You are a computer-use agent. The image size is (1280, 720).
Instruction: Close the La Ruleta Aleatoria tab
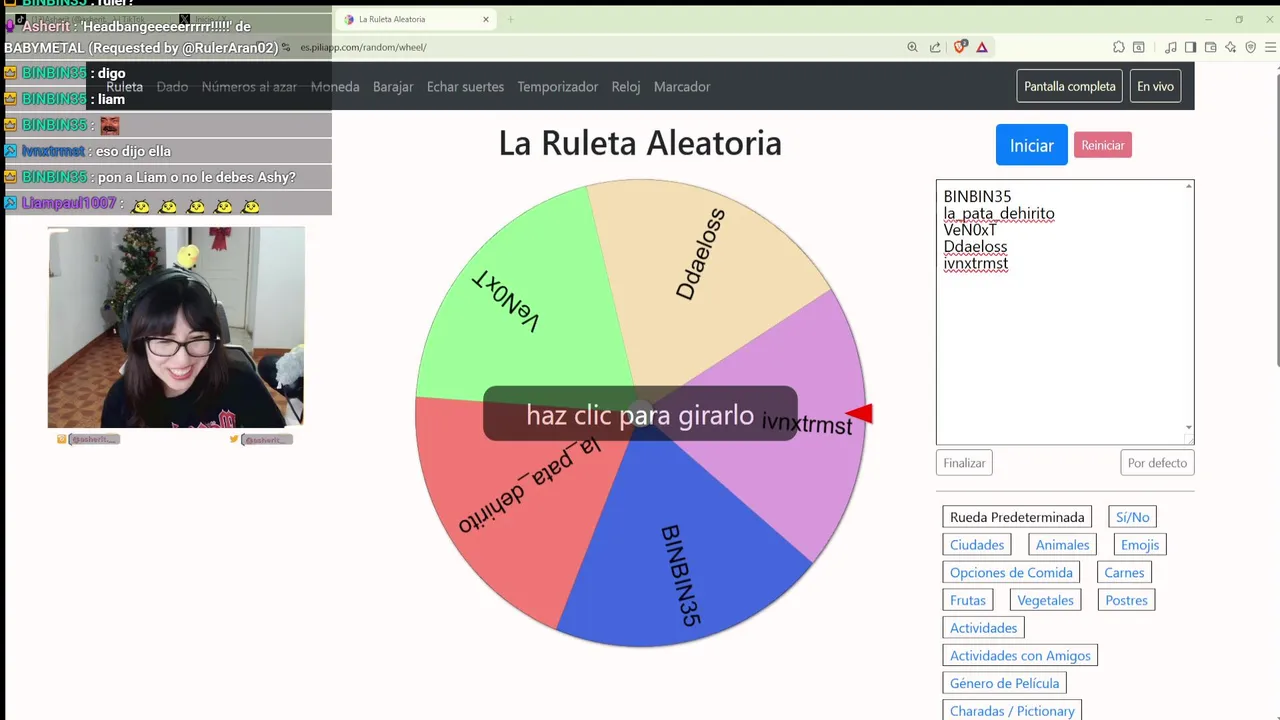[486, 19]
